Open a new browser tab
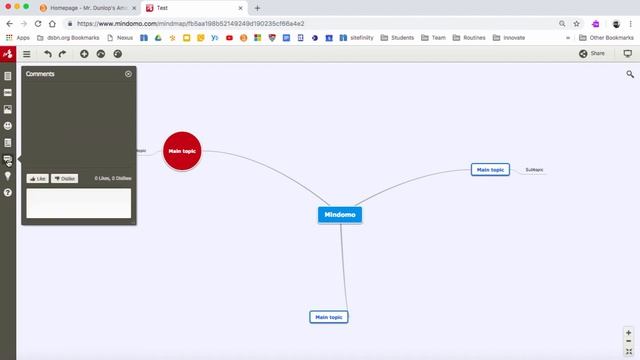Screen dimensions: 640x360 (257, 8)
